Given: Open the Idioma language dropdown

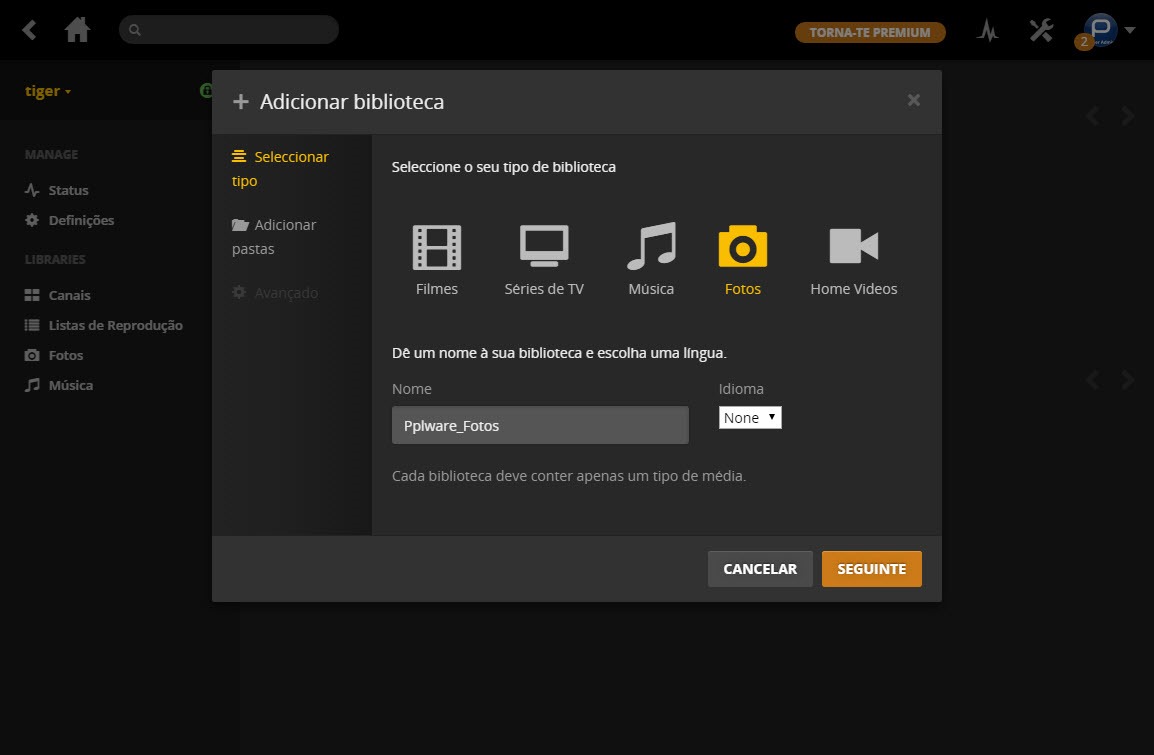Looking at the screenshot, I should (750, 418).
